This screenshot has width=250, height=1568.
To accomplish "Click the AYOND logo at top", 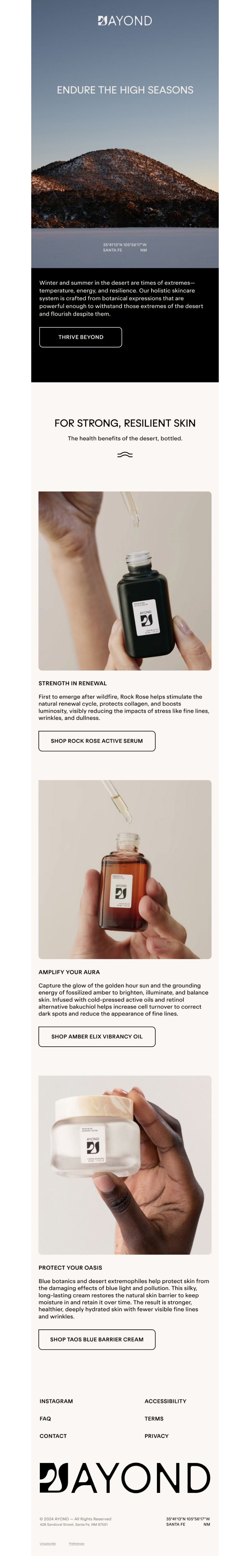I will (125, 21).
